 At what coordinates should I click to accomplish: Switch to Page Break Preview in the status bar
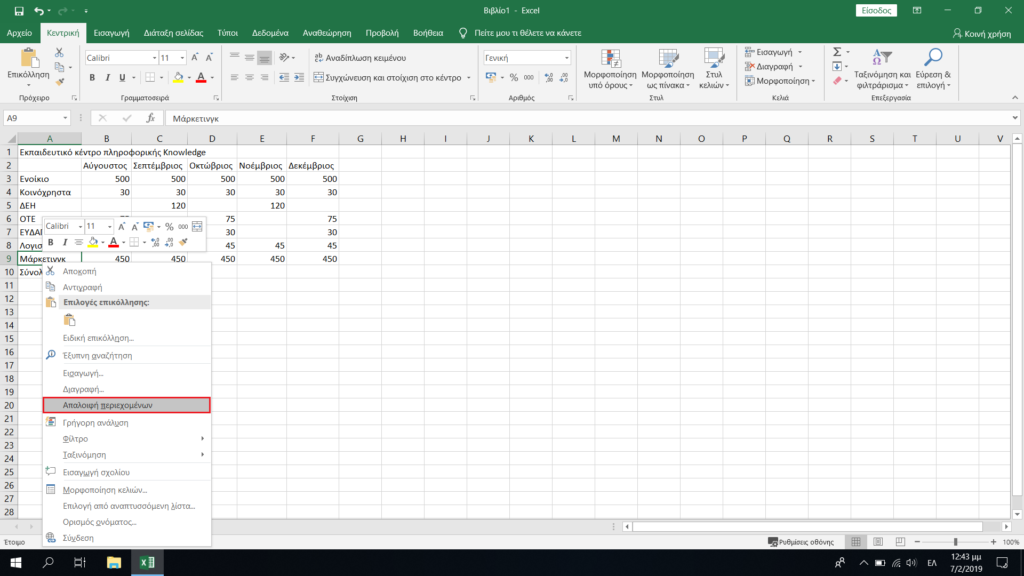[x=900, y=542]
